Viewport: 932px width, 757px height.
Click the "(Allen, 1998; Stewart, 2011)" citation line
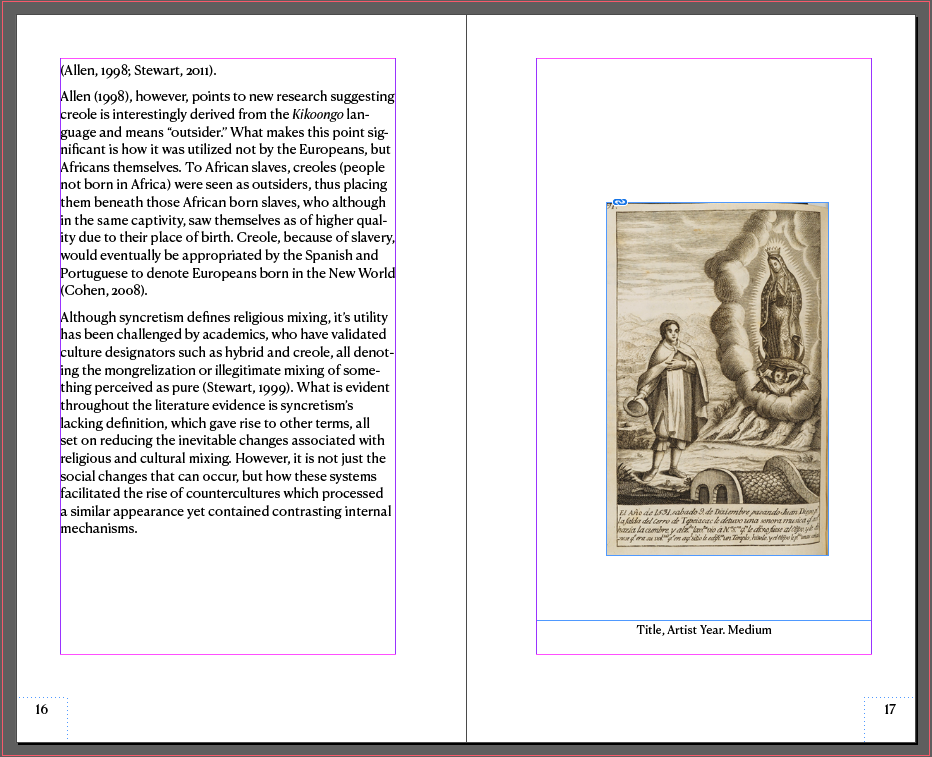click(138, 71)
